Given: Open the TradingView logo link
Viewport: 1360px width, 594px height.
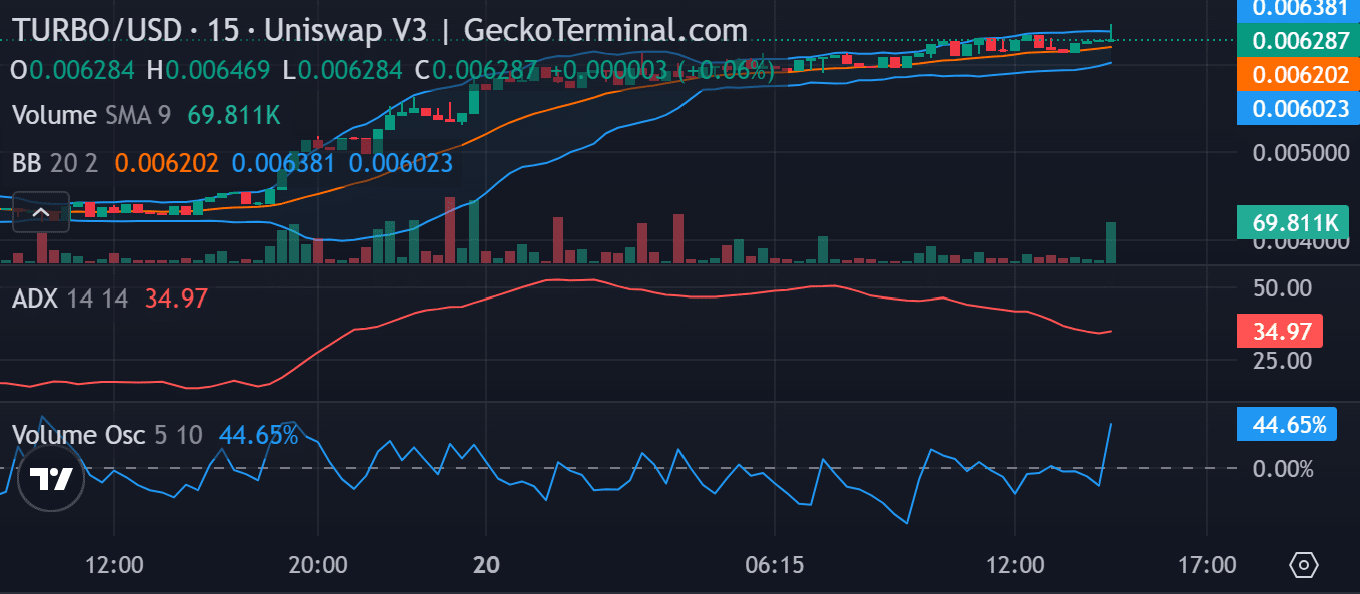Looking at the screenshot, I should coord(51,479).
